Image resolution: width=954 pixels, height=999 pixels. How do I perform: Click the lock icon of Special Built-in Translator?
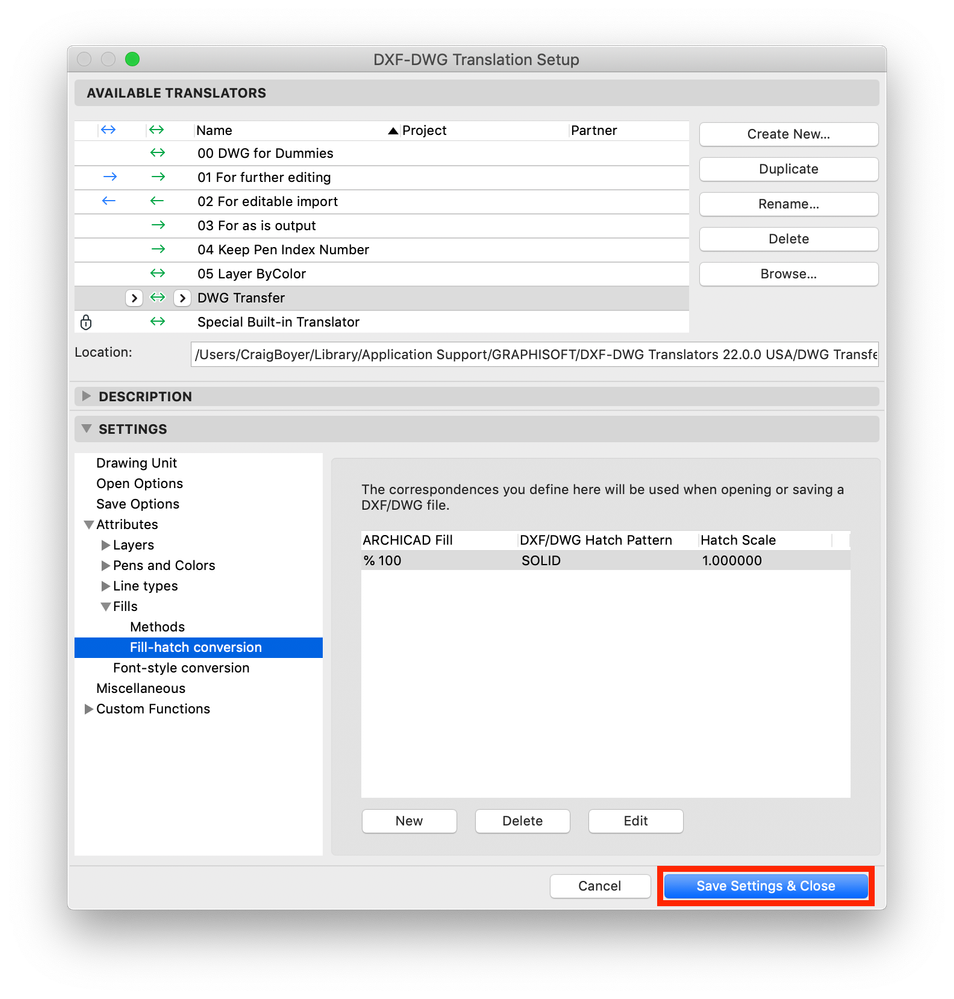(x=86, y=322)
